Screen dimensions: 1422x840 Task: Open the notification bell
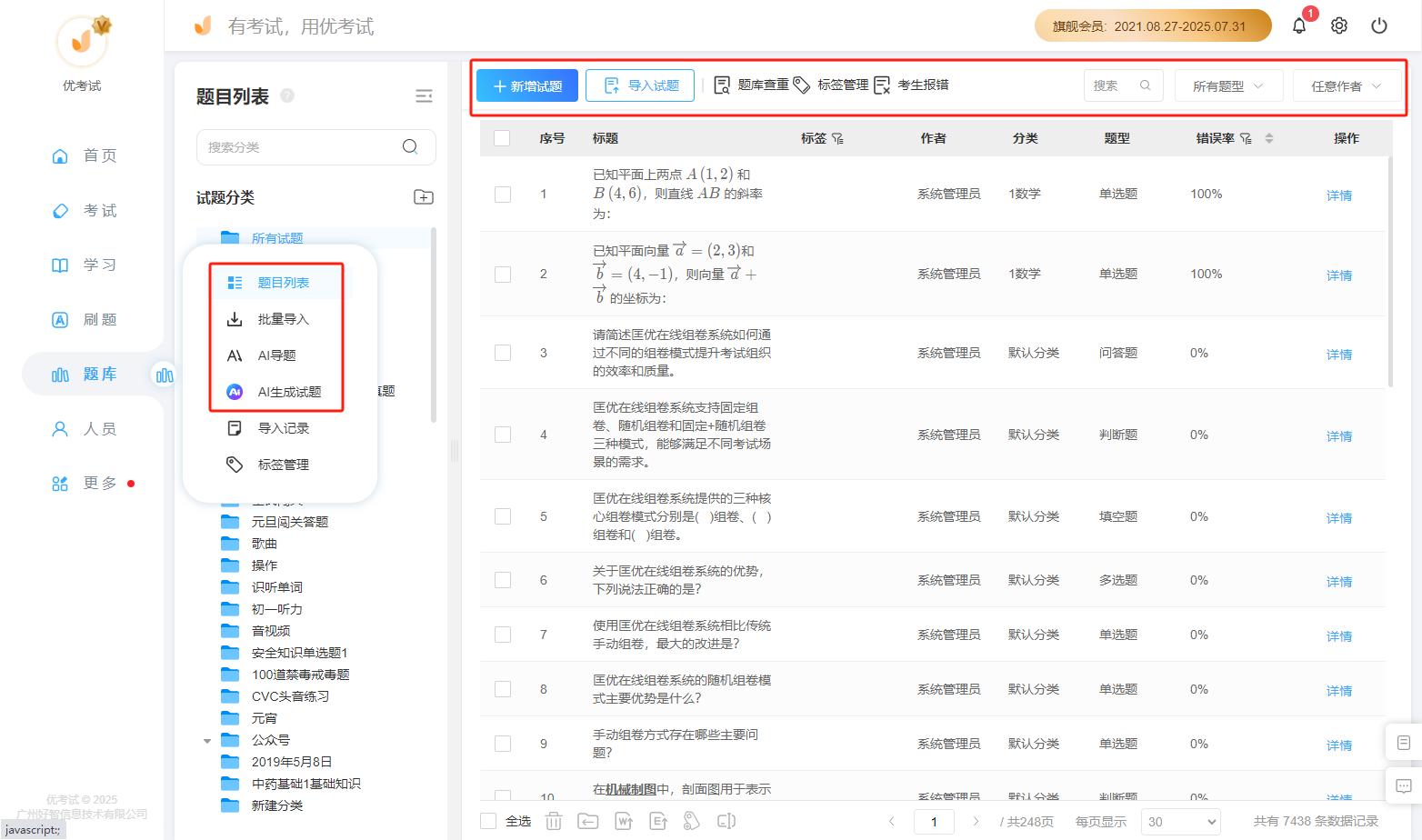click(1299, 25)
